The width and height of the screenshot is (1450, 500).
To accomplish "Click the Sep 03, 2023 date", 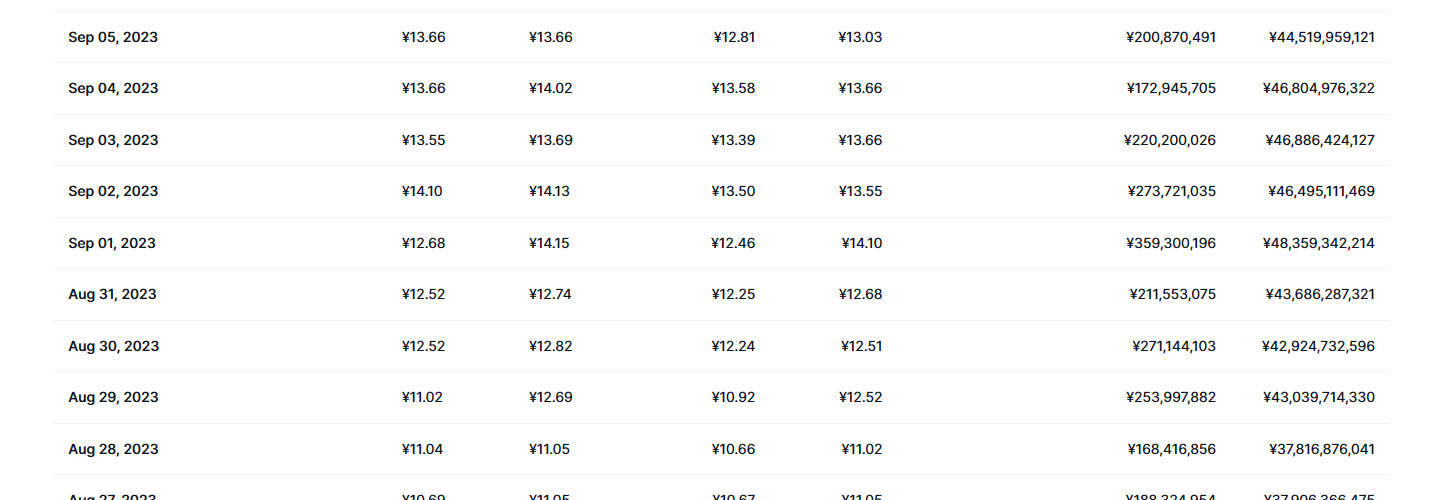I will click(x=113, y=140).
